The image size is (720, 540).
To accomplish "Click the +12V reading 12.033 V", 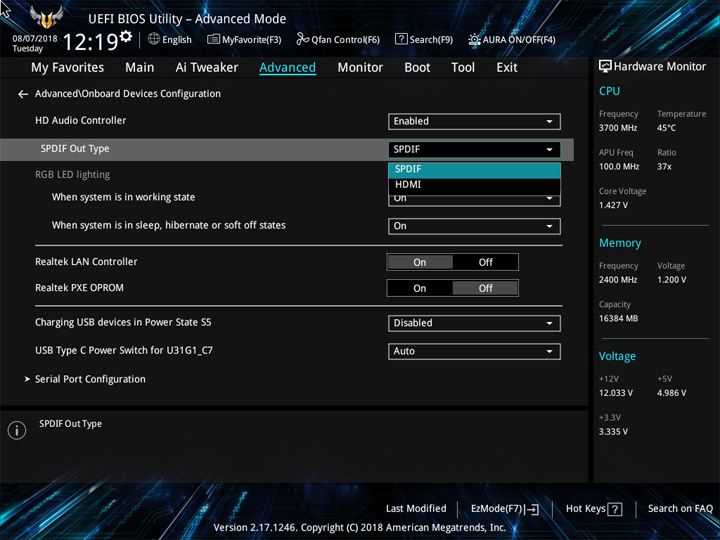I will 616,393.
